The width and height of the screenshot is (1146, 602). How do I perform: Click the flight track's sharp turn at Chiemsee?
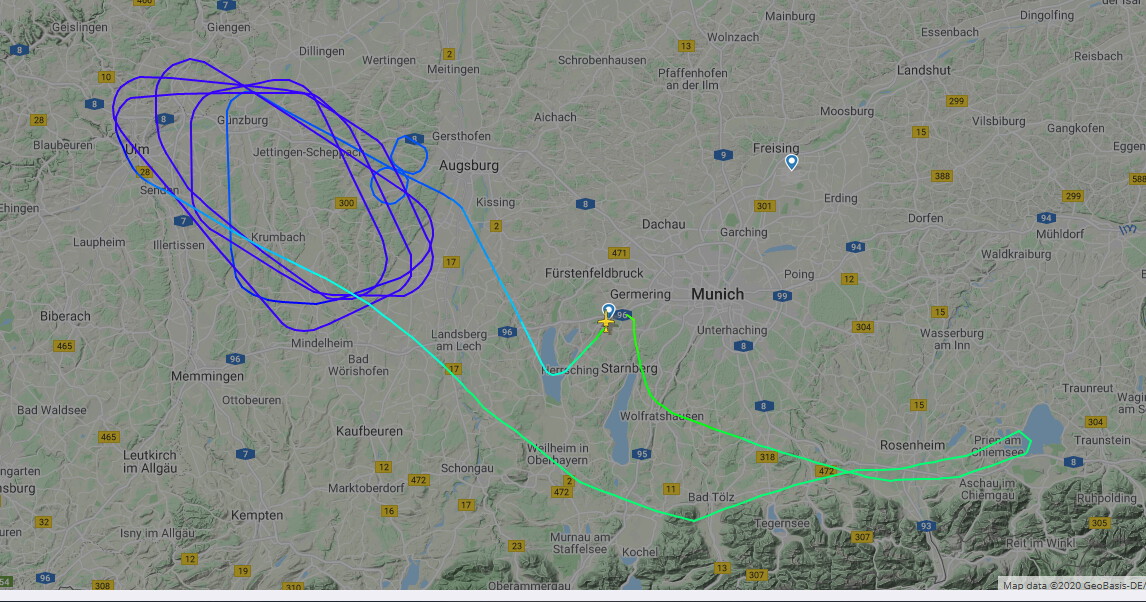click(1028, 441)
